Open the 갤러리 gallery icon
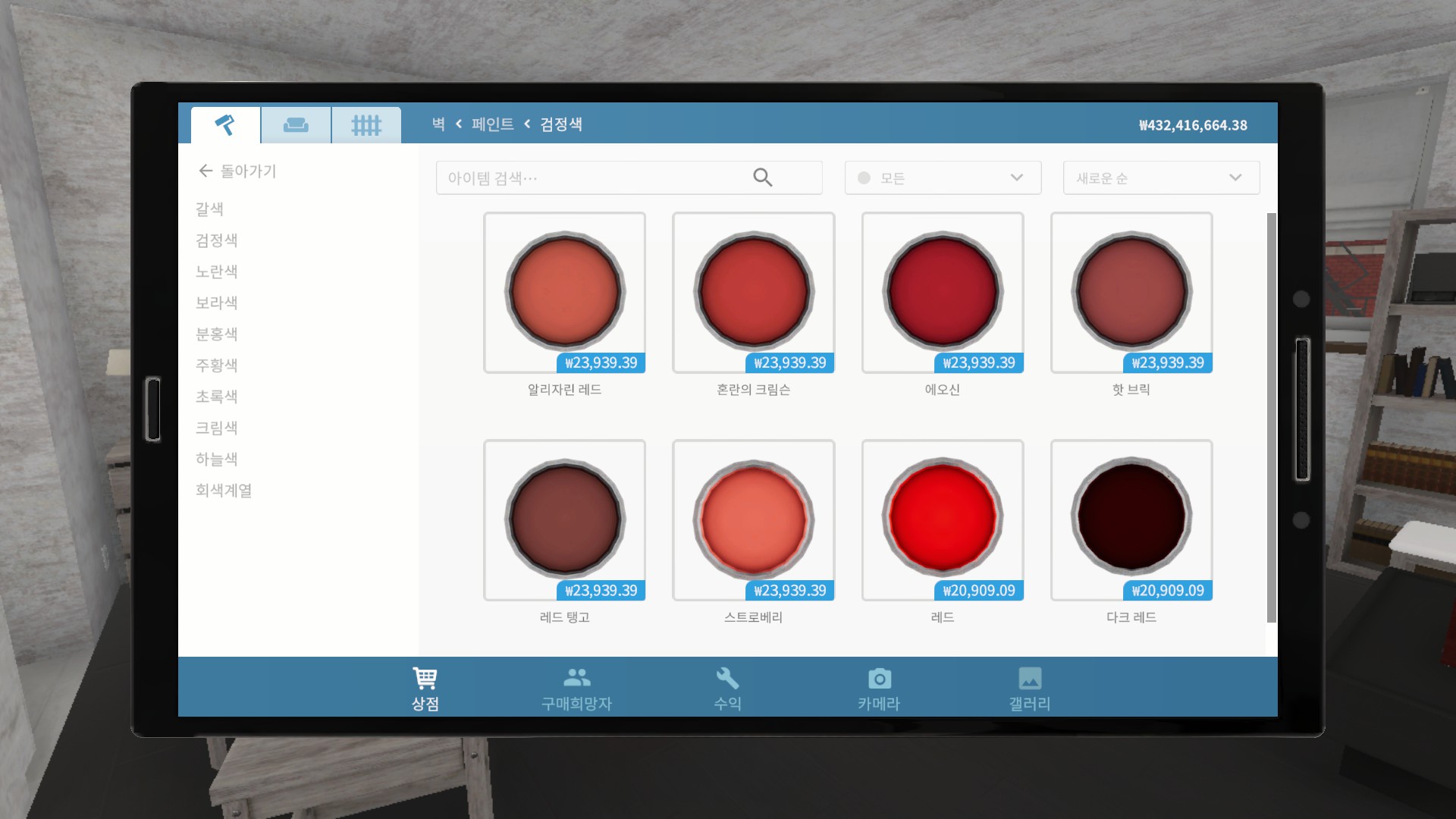This screenshot has height=819, width=1456. coord(1030,679)
